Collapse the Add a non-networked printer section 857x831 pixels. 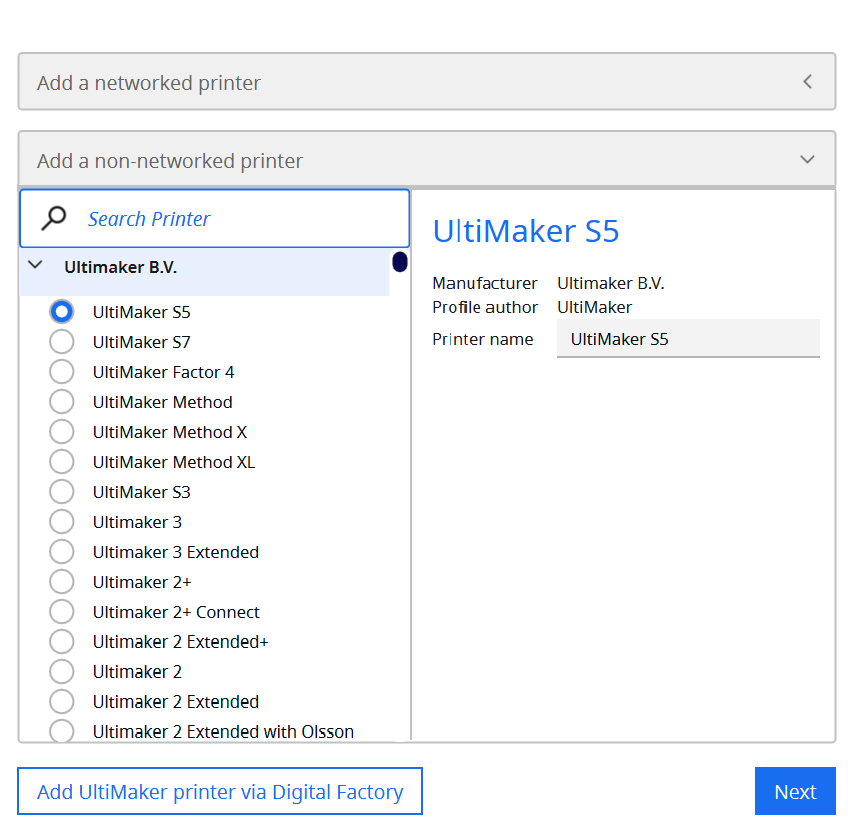point(427,160)
